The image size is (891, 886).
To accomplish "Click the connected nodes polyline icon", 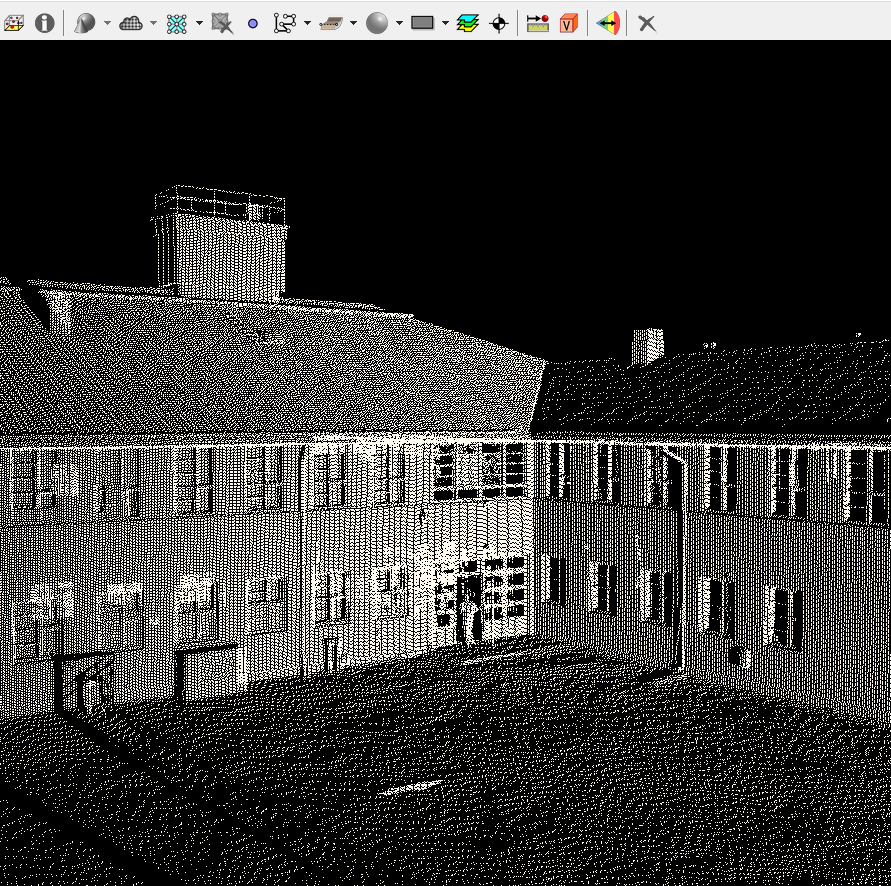I will pyautogui.click(x=284, y=23).
